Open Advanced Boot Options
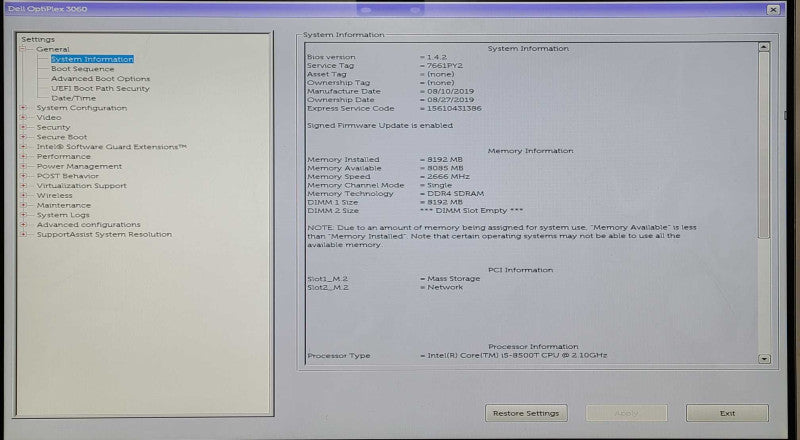 pos(101,79)
